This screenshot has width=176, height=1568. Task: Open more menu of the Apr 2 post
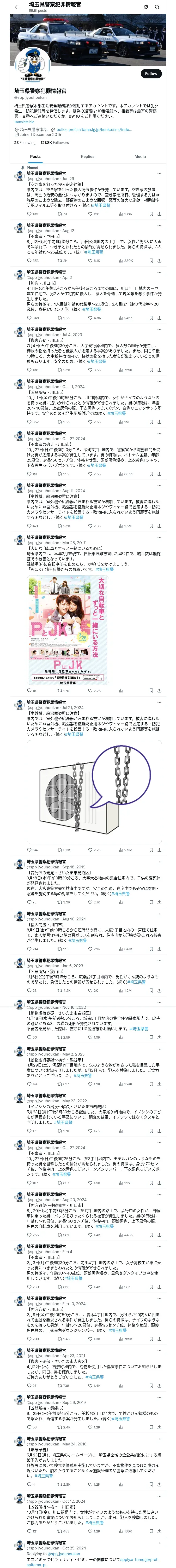coord(159,277)
